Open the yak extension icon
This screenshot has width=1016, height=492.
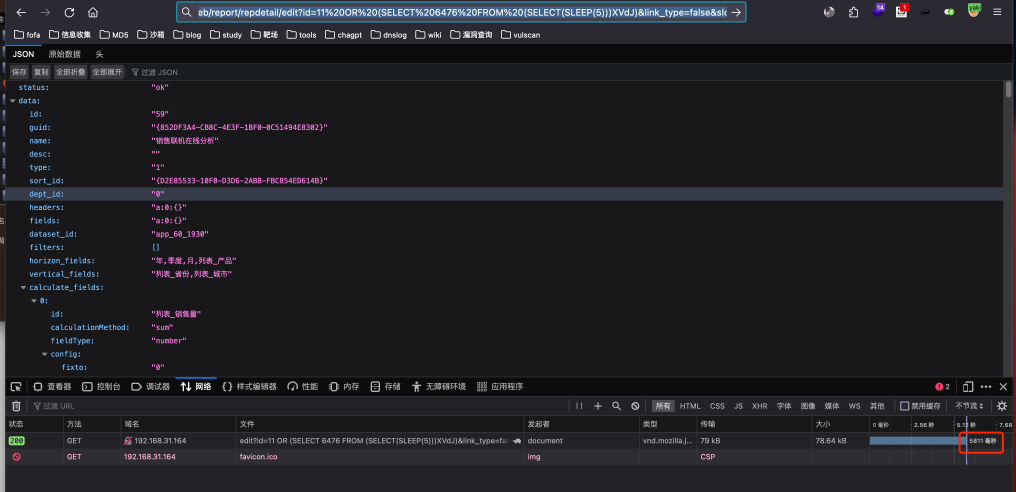pos(974,10)
